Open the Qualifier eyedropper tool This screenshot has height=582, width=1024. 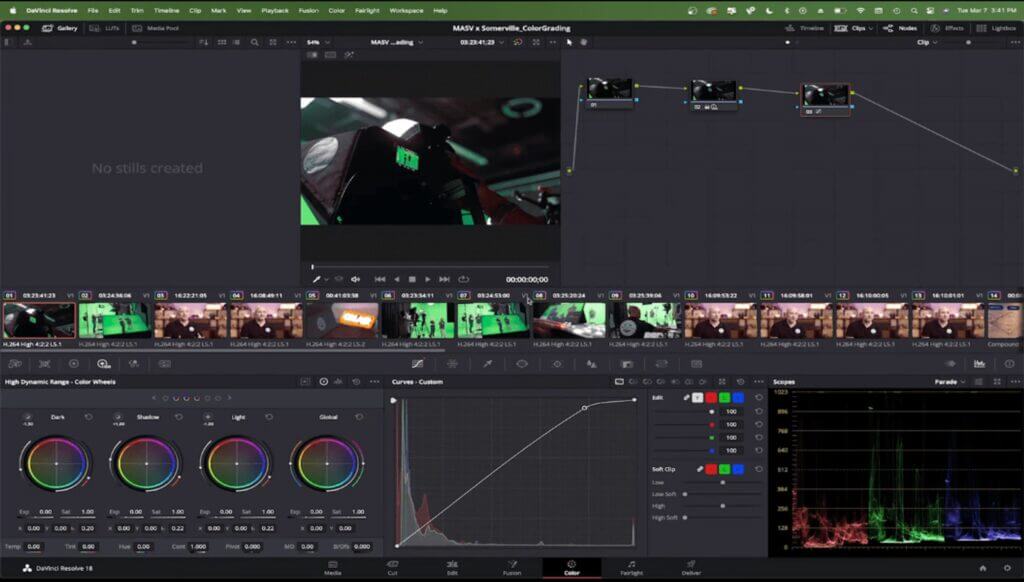(486, 364)
